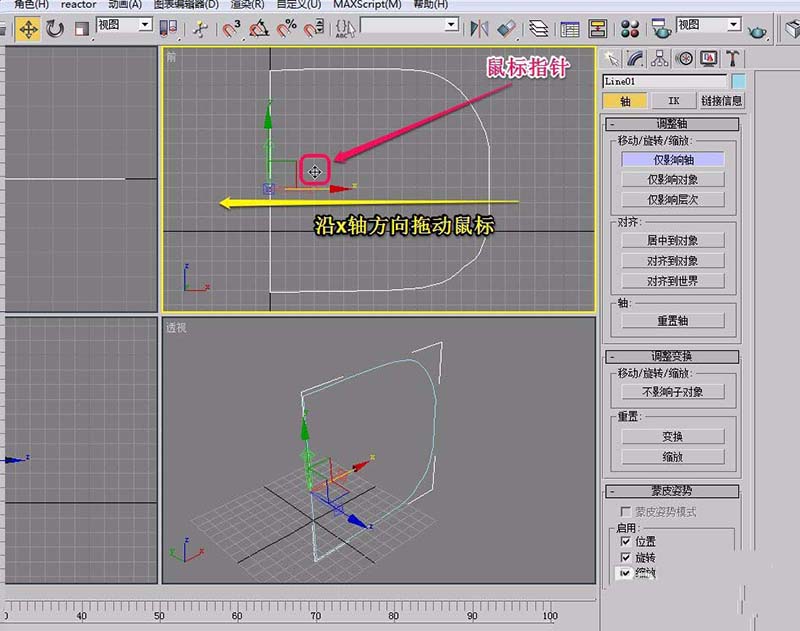800x631 pixels.
Task: Click frame 50 on the timeline
Action: click(x=159, y=616)
